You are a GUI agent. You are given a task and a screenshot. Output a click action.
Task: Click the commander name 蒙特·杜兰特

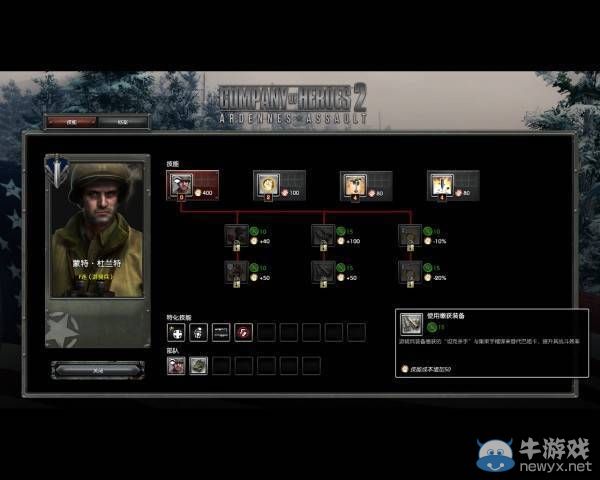(x=97, y=263)
